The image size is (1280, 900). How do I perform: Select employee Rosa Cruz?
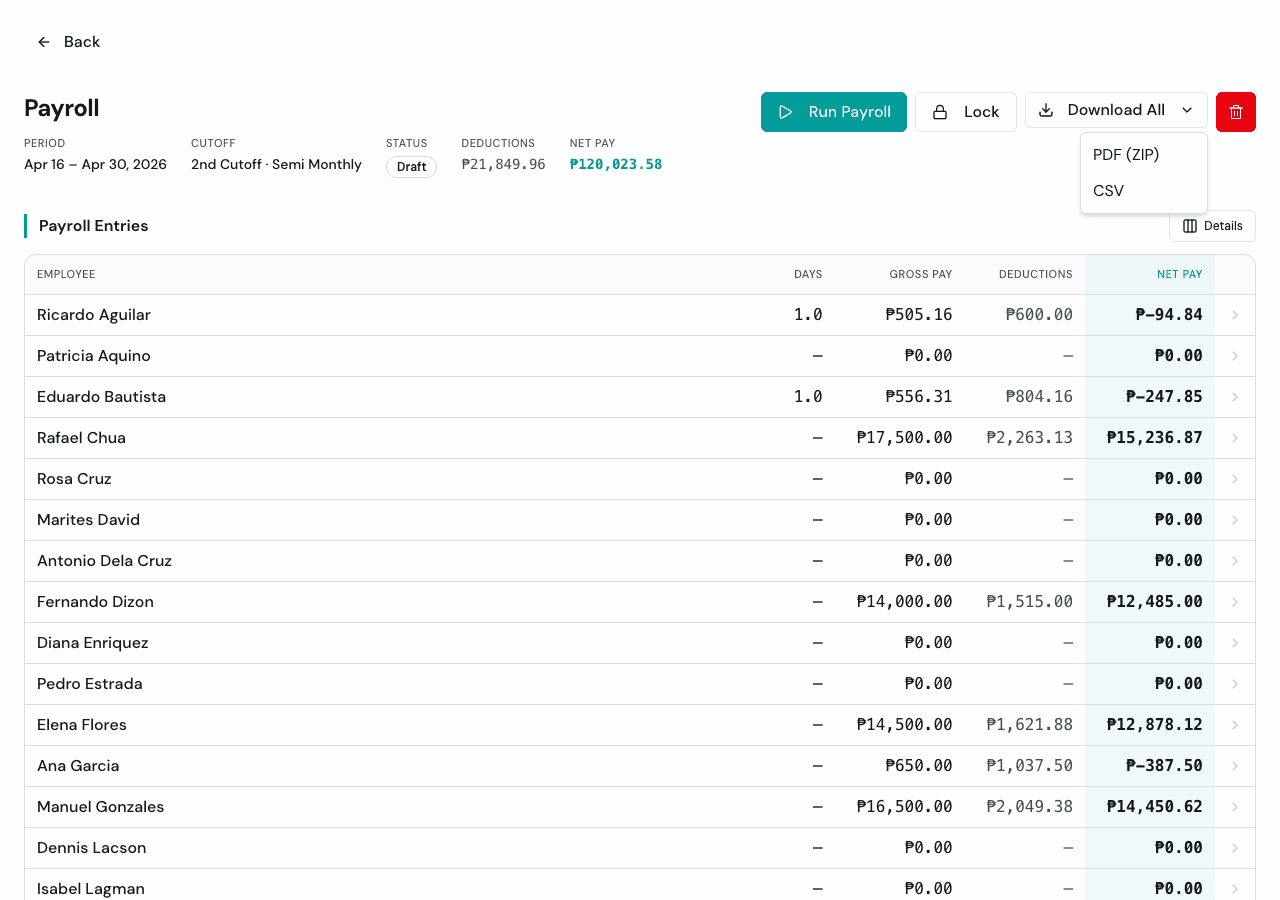pos(74,479)
